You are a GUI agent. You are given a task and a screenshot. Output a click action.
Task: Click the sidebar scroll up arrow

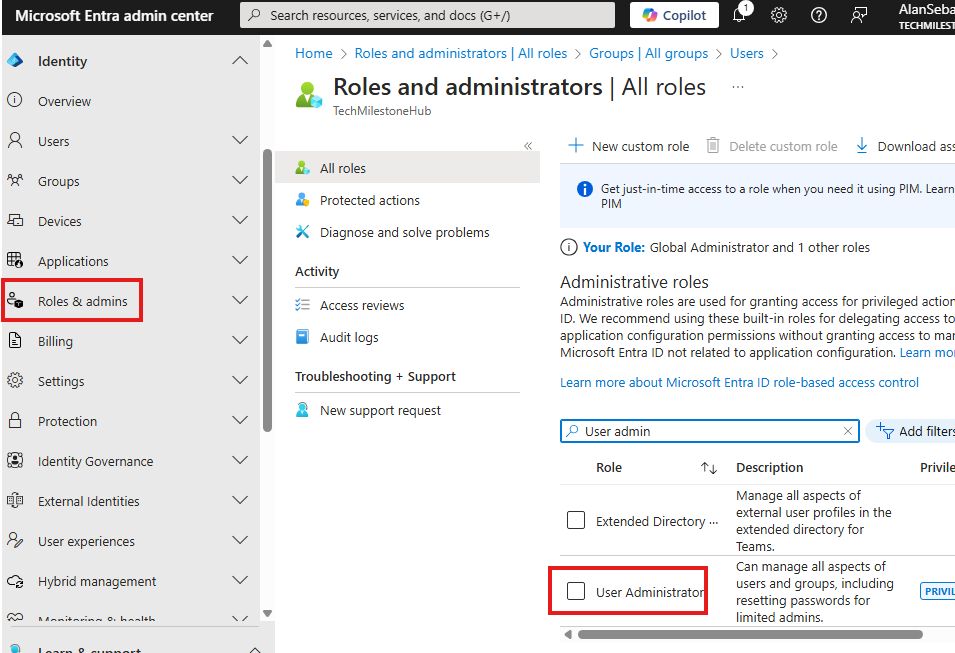coord(267,44)
